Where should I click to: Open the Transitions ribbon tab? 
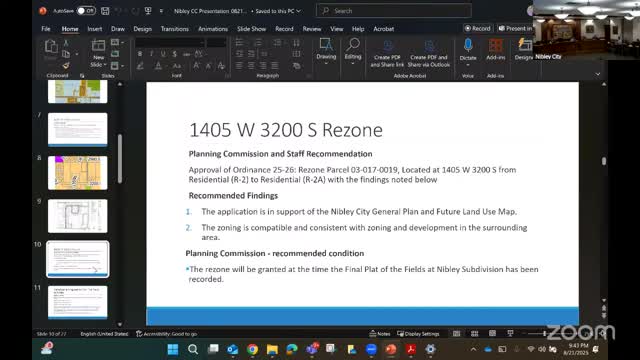[x=175, y=29]
